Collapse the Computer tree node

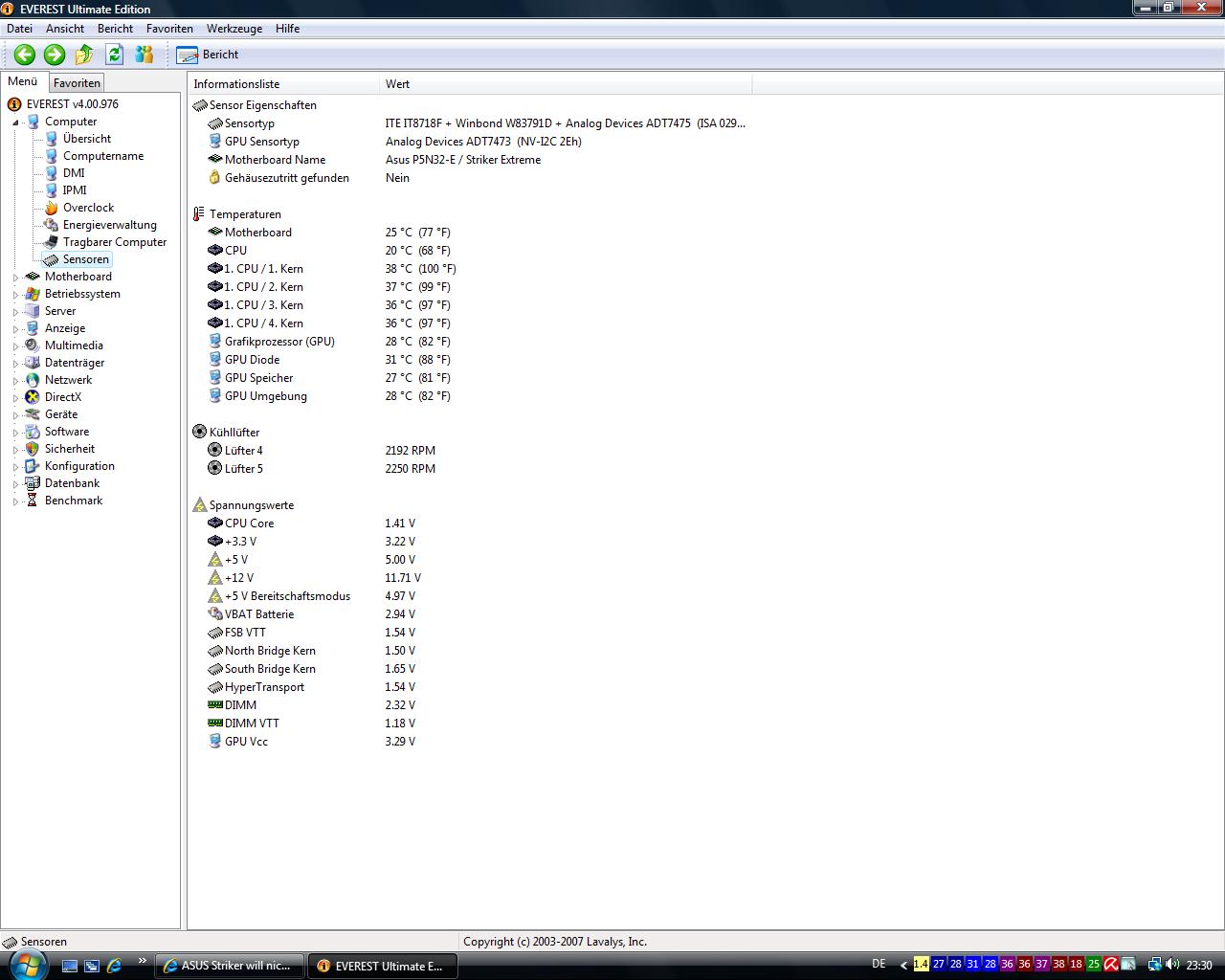[x=15, y=122]
